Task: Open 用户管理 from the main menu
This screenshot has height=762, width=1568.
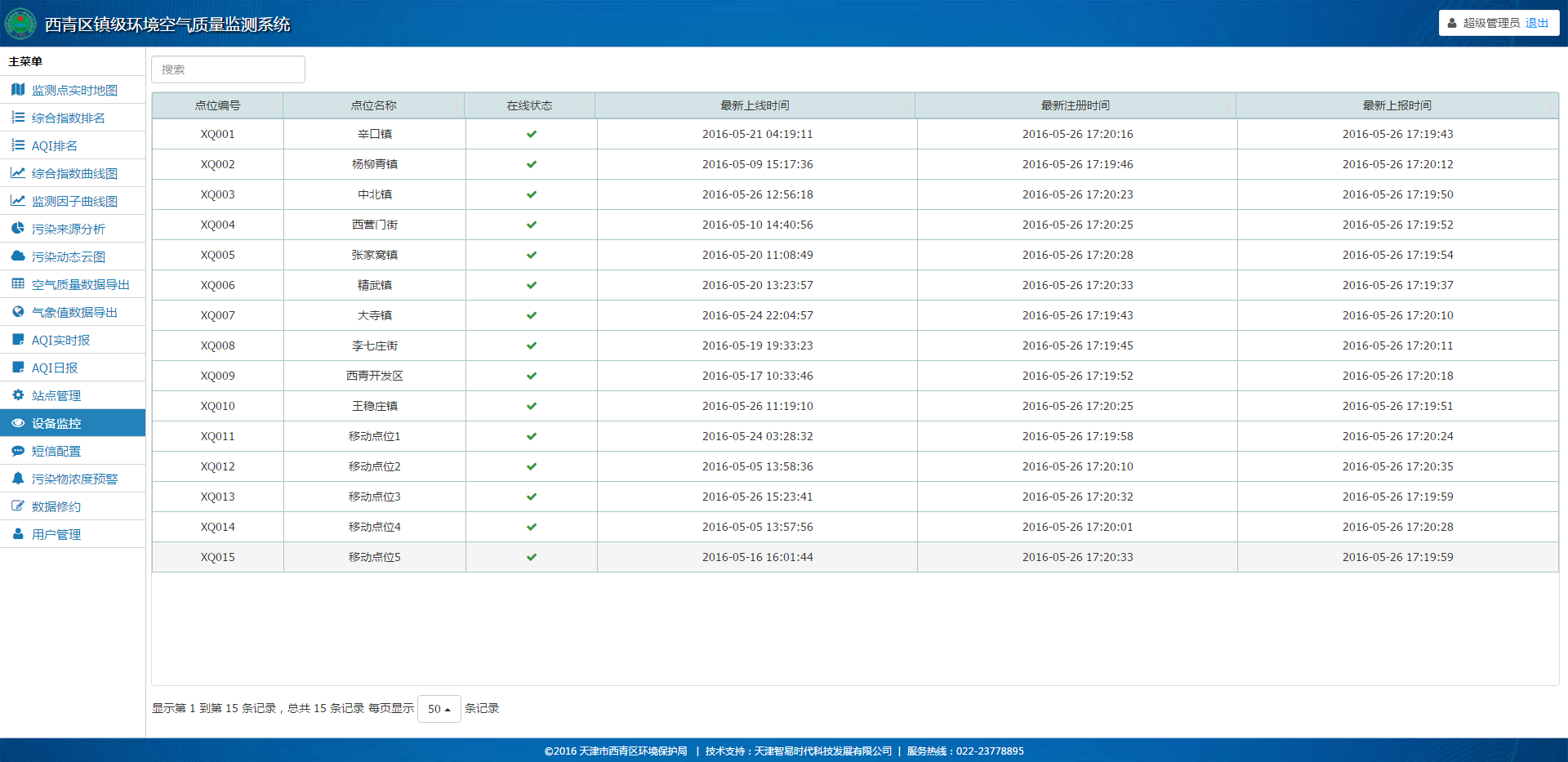Action: pos(56,534)
